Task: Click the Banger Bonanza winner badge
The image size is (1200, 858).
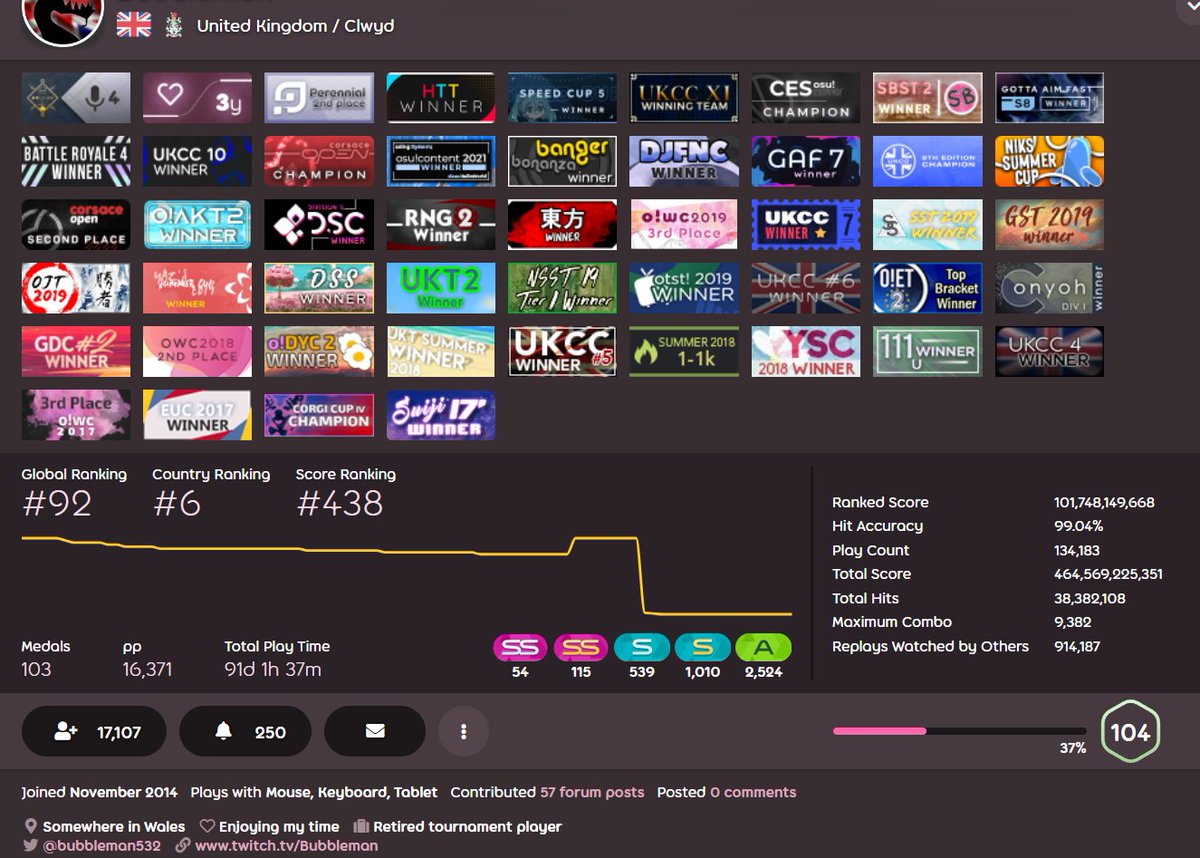Action: coord(562,162)
